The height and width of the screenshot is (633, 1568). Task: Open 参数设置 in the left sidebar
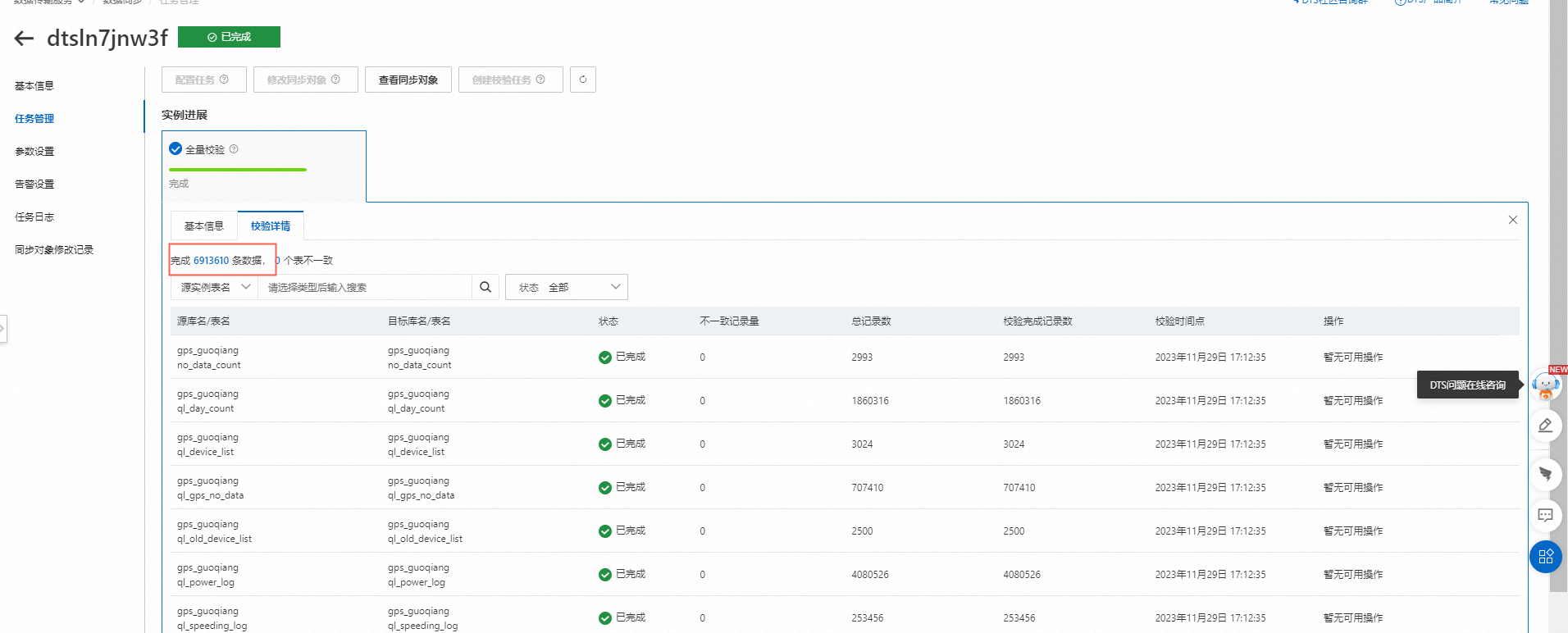(34, 152)
